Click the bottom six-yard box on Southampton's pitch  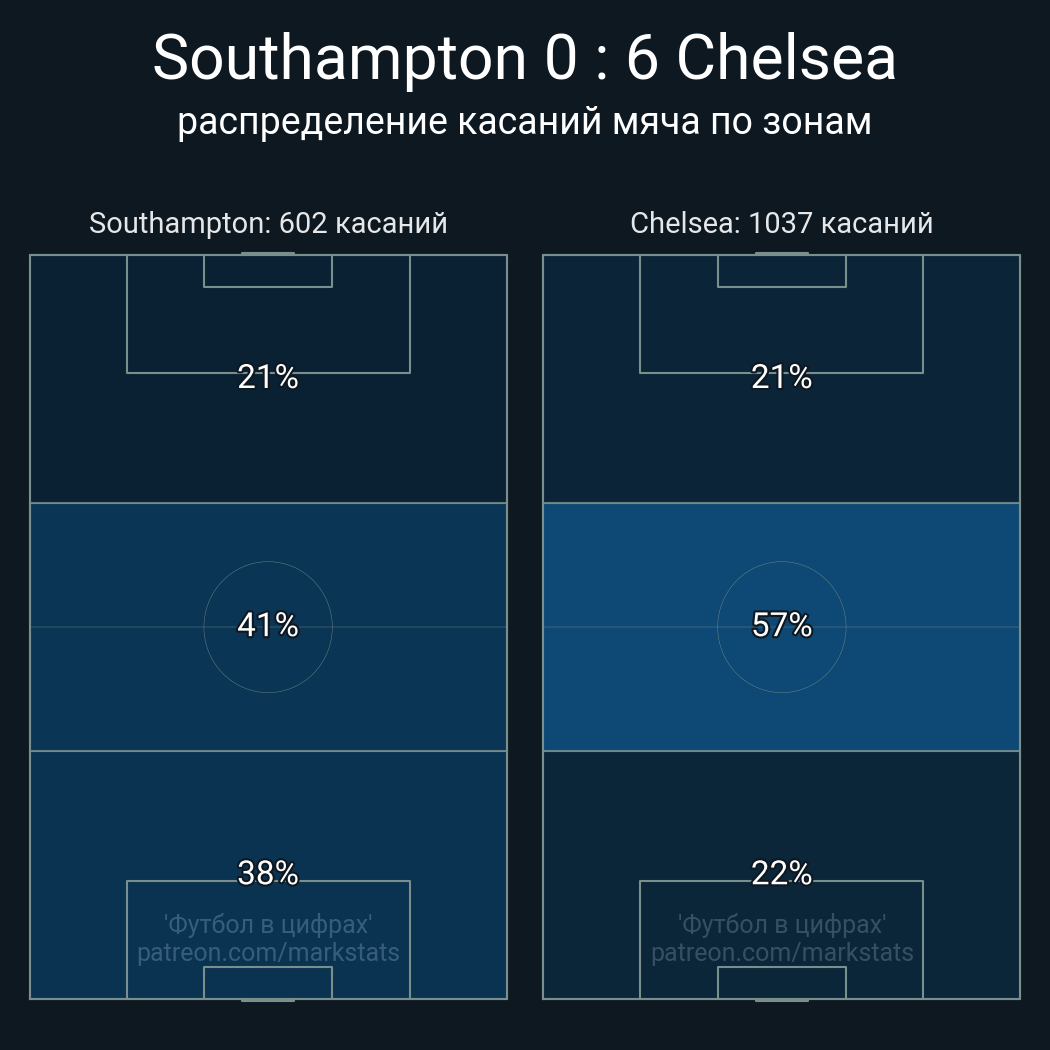click(268, 983)
